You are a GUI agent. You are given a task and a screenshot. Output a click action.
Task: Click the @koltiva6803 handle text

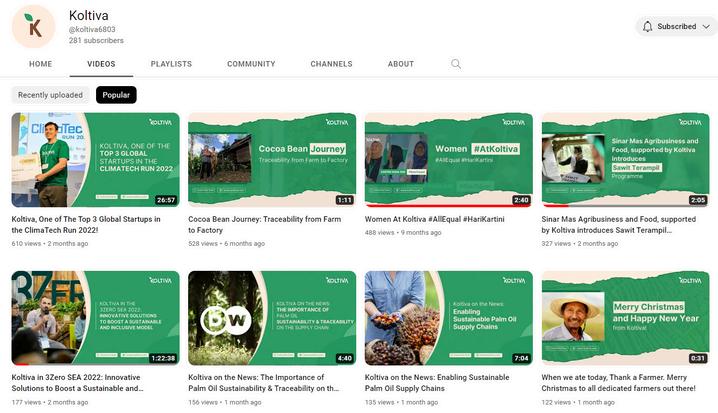pos(92,29)
